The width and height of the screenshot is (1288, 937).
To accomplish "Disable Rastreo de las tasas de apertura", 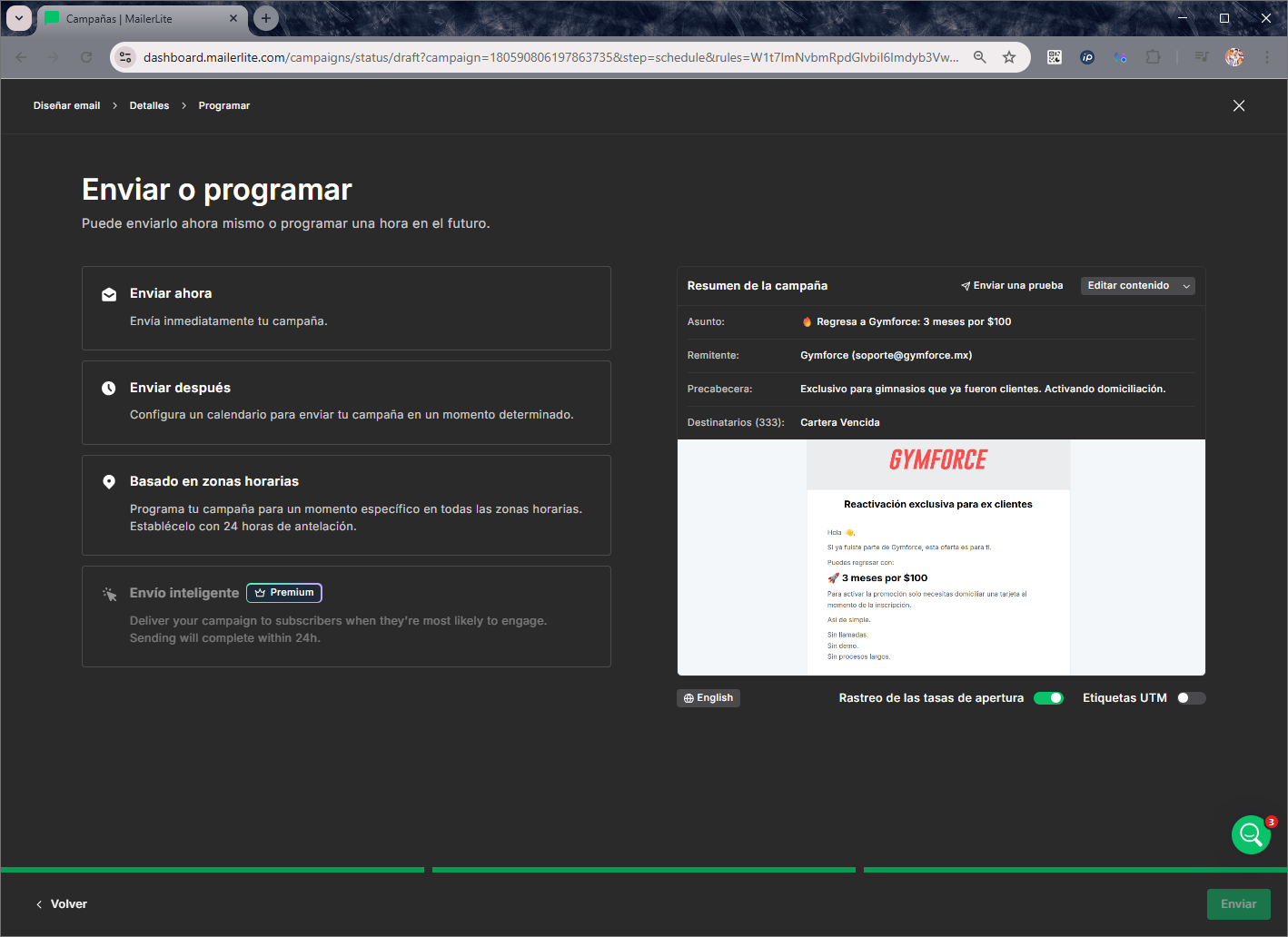I will (1048, 697).
